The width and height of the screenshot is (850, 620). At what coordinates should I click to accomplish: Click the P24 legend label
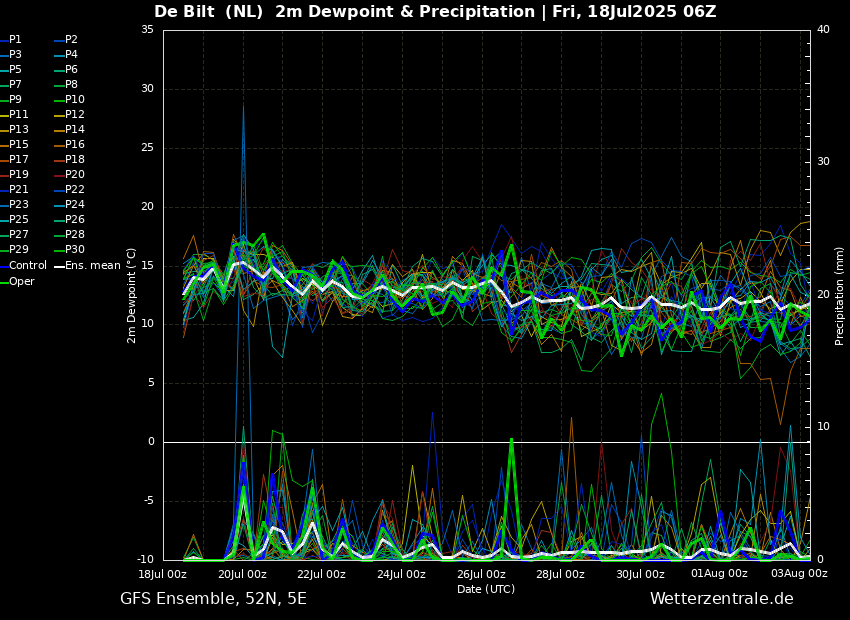click(75, 205)
